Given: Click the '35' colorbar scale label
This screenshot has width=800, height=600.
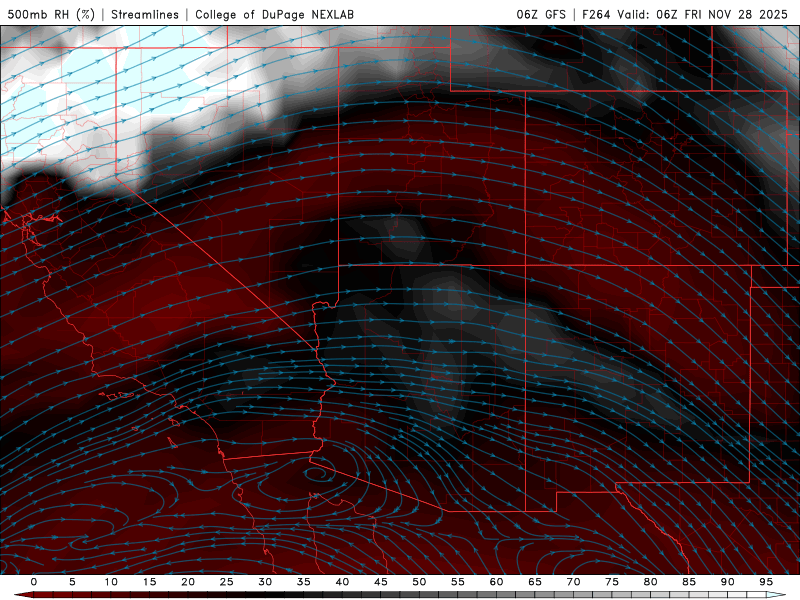Looking at the screenshot, I should (x=304, y=582).
